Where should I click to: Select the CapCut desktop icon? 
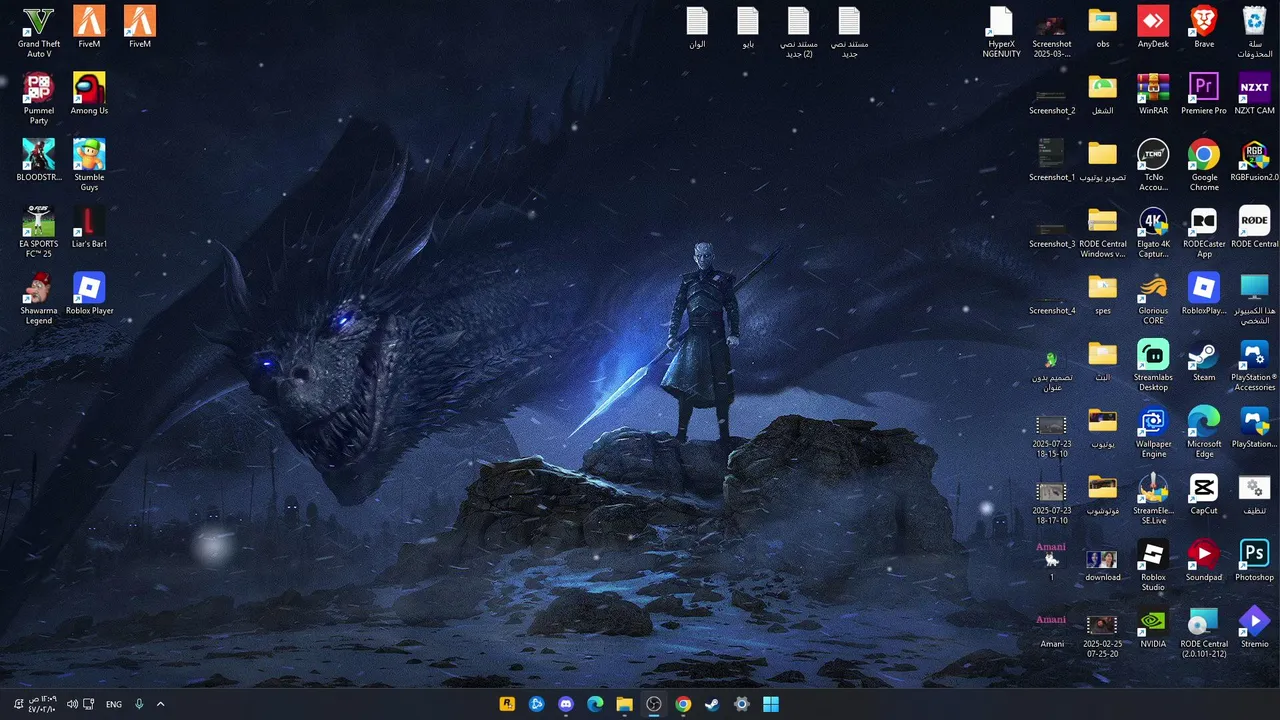click(x=1204, y=494)
